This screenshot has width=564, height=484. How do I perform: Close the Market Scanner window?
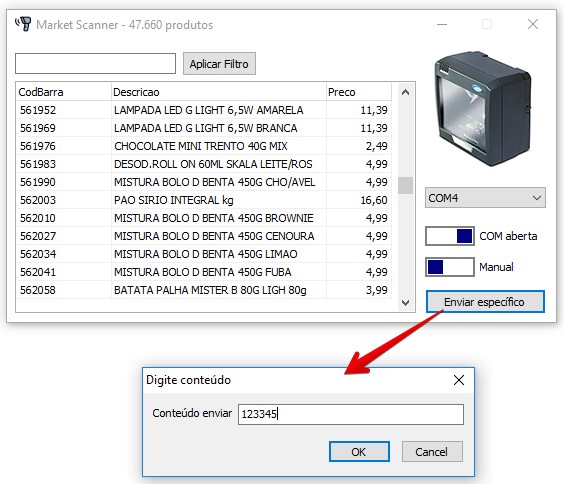[533, 24]
